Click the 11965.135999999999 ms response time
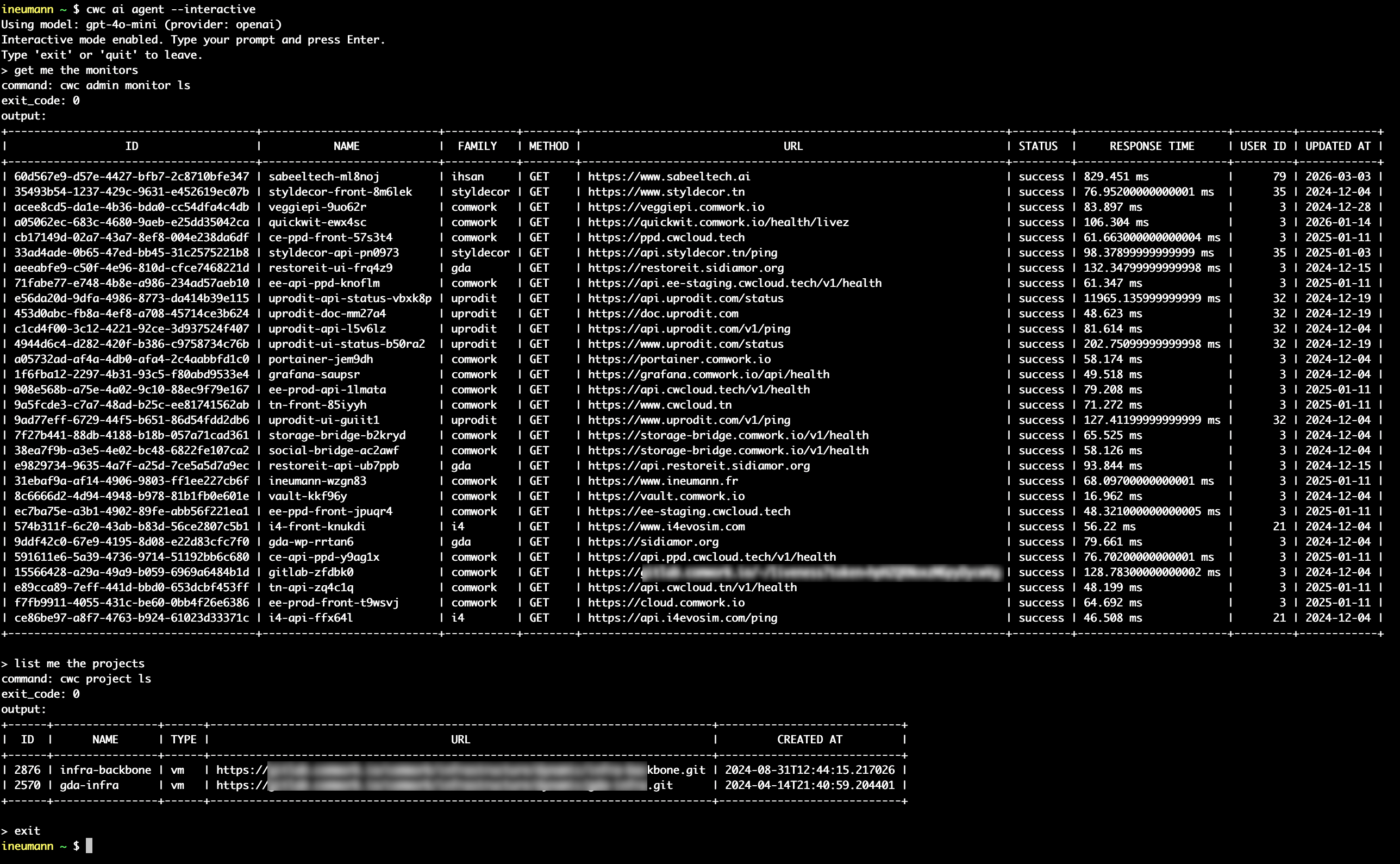This screenshot has height=864, width=1400. click(1152, 298)
